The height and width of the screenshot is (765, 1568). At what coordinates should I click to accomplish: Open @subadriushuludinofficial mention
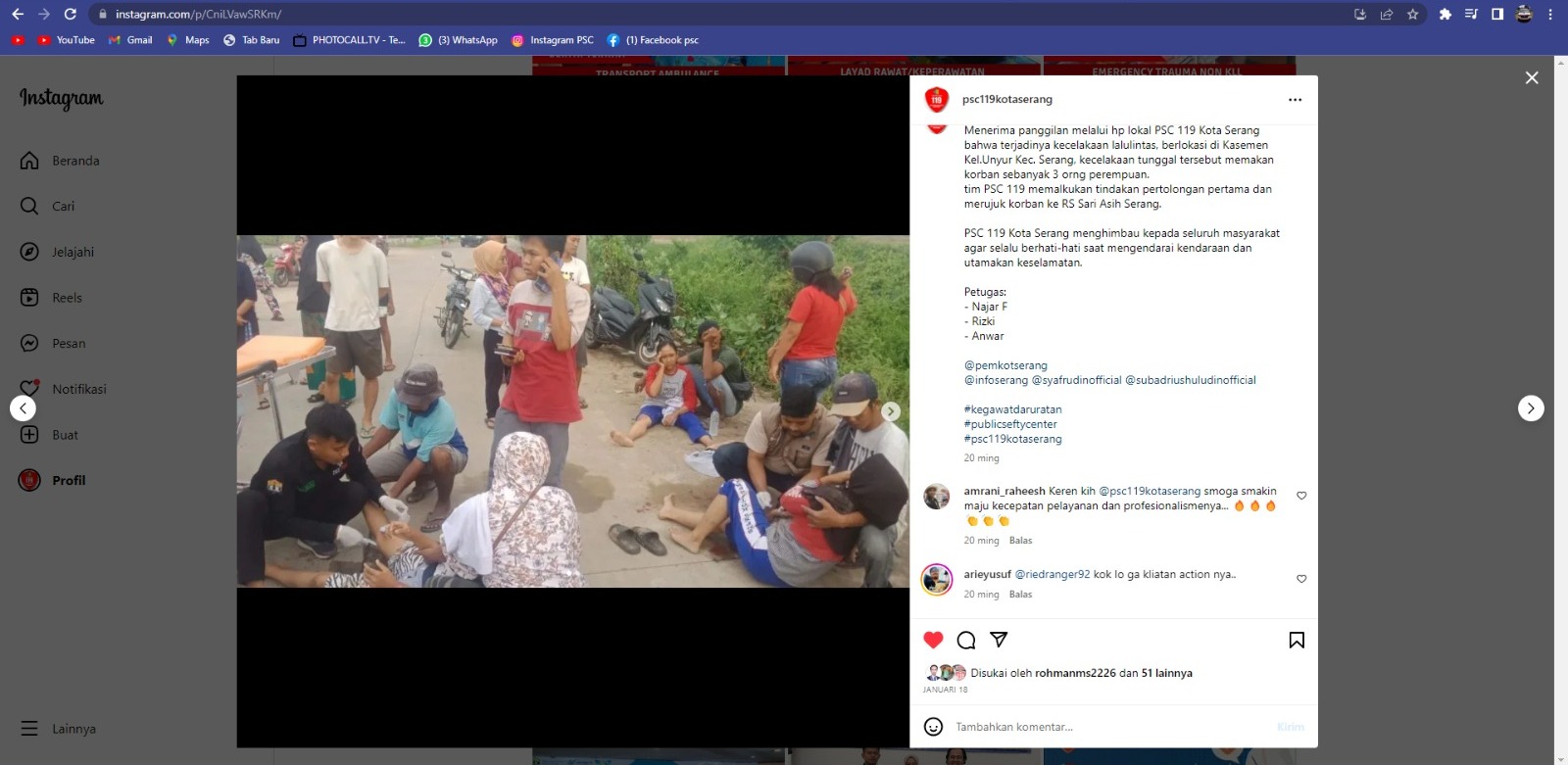pyautogui.click(x=1190, y=380)
